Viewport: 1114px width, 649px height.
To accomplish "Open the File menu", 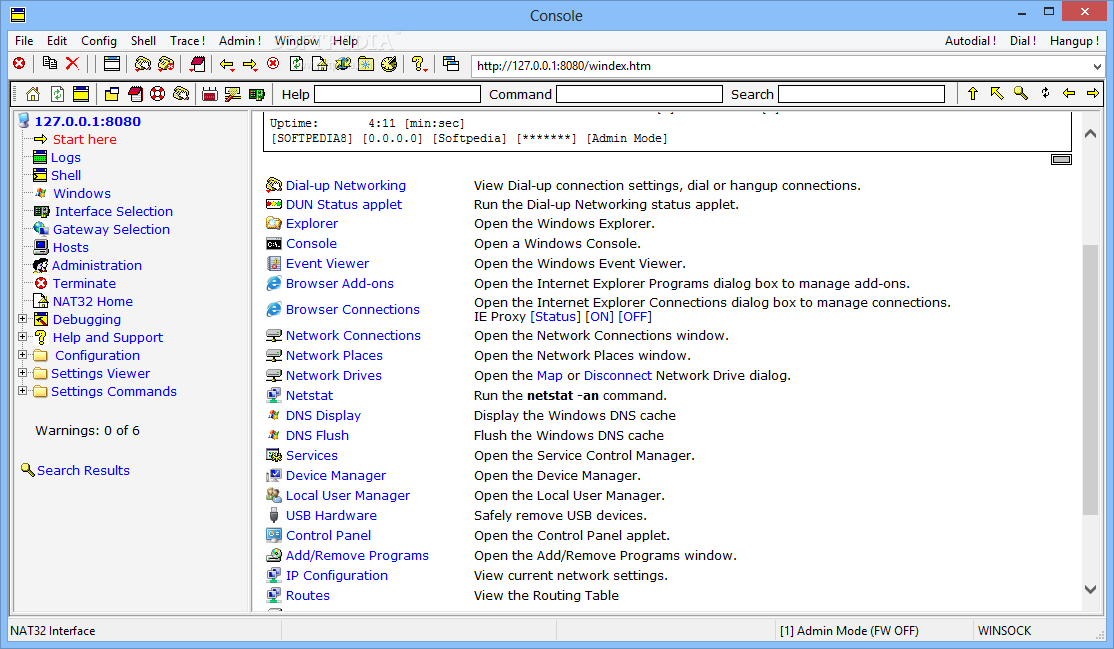I will pos(24,41).
